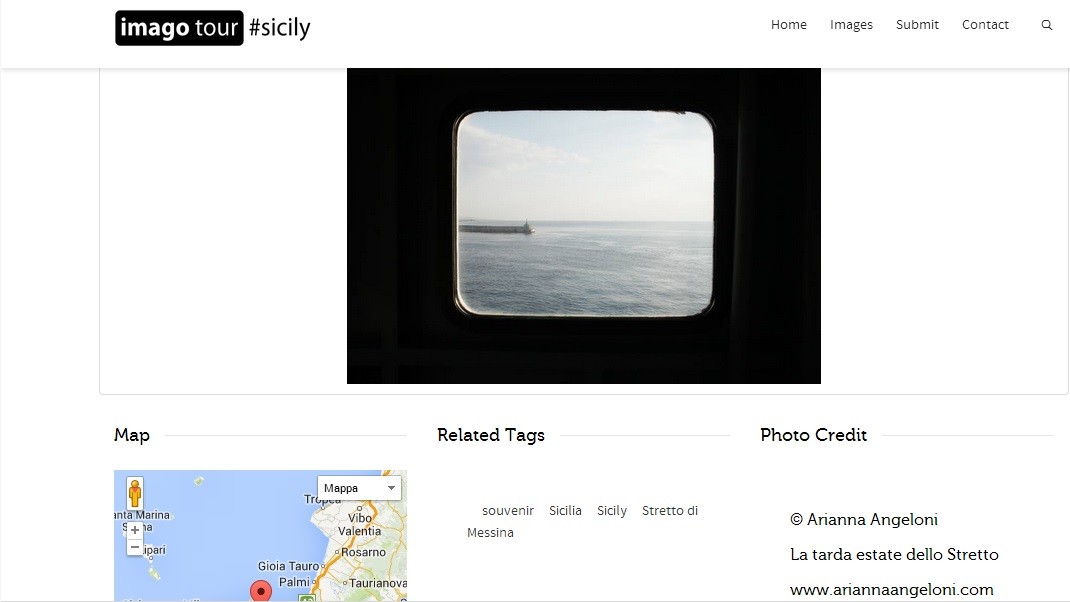Open the Submit page
This screenshot has height=602, width=1070.
coord(917,25)
